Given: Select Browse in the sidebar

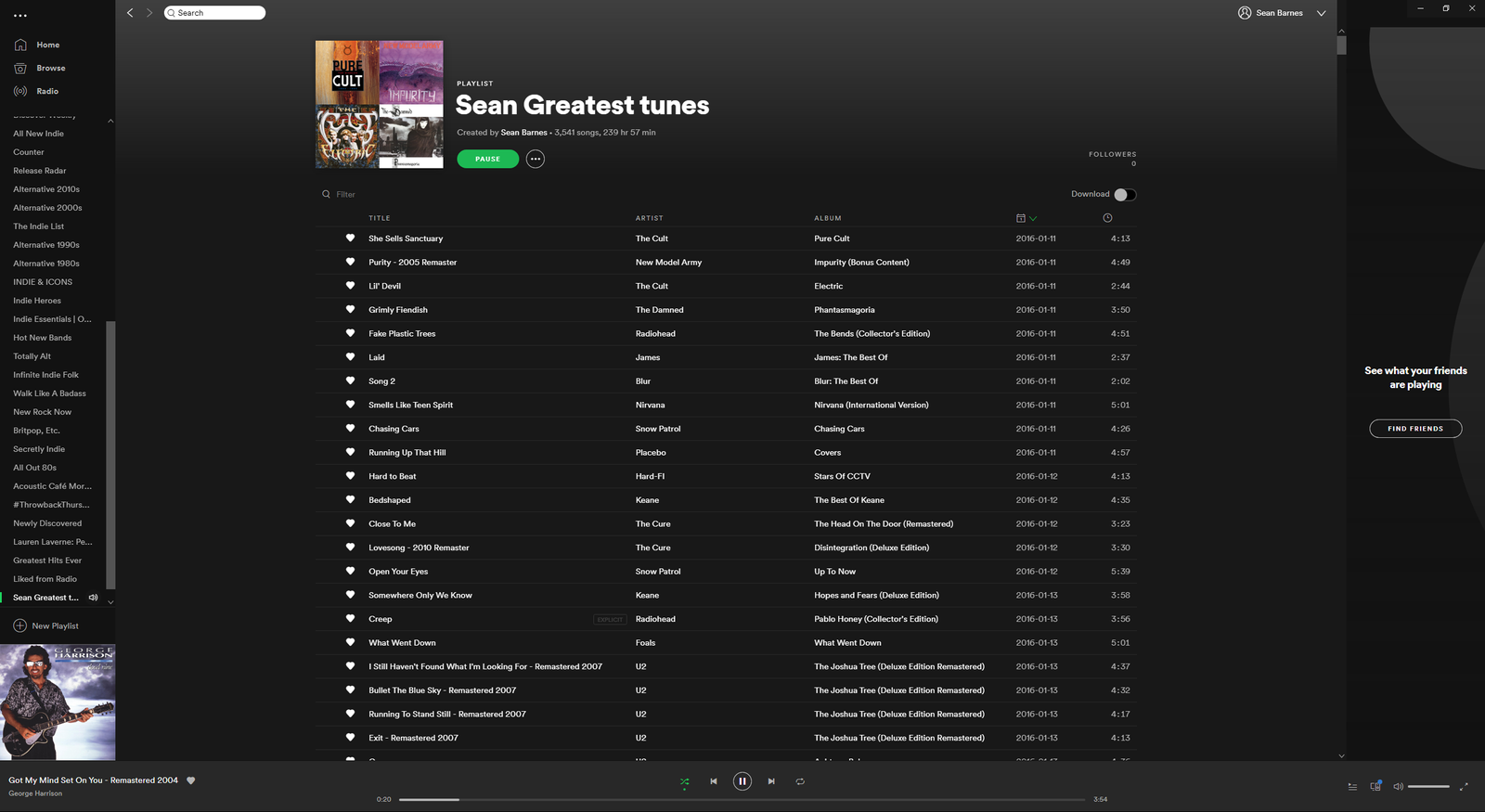Looking at the screenshot, I should pyautogui.click(x=51, y=68).
